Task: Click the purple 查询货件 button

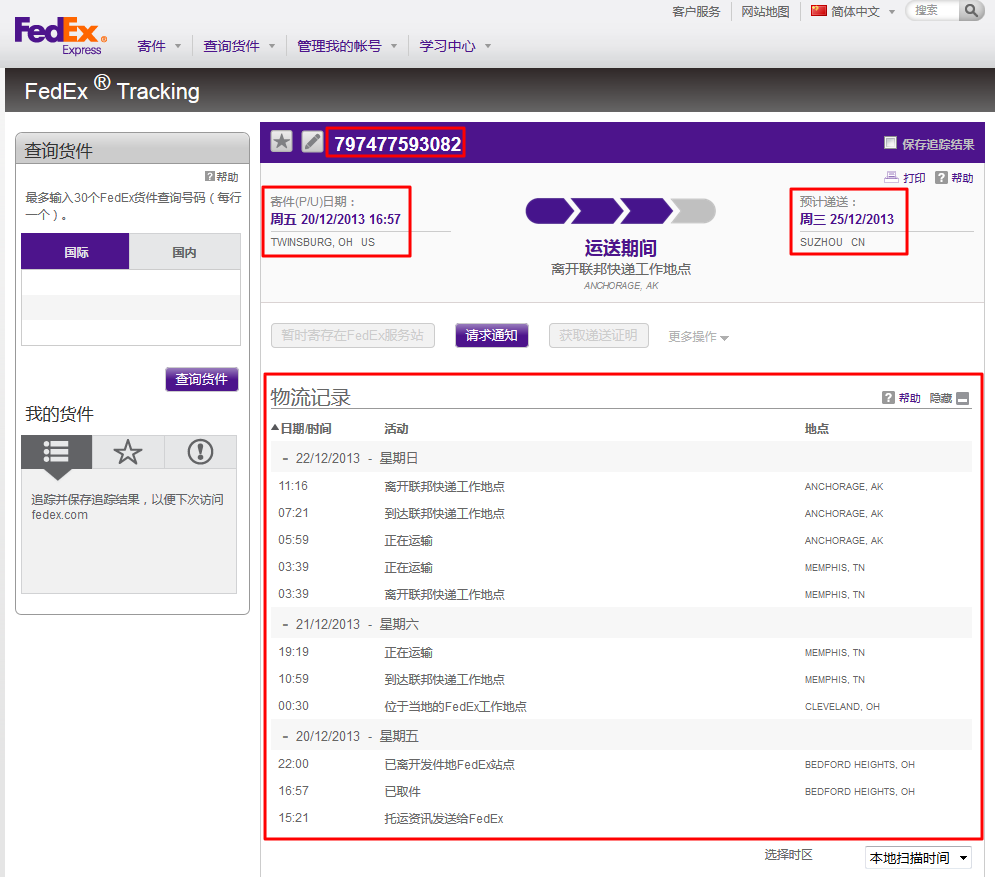Action: coord(202,379)
